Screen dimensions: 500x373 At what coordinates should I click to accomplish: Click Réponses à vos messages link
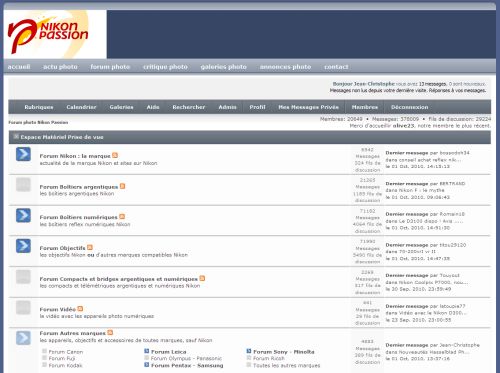[x=457, y=90]
